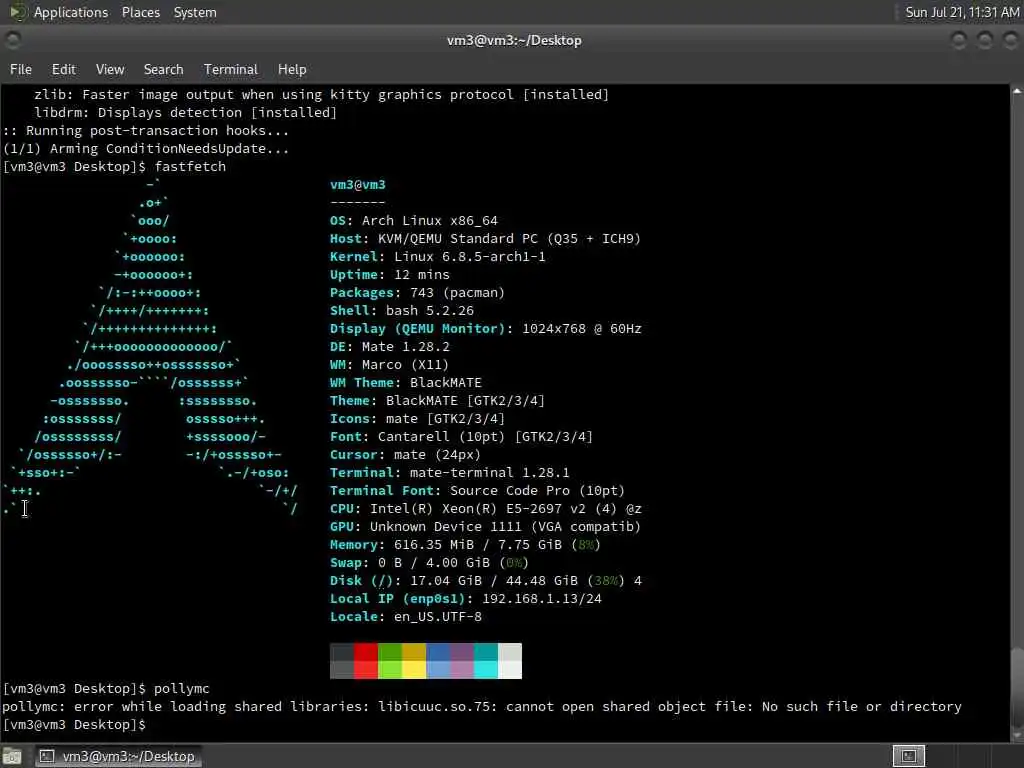The height and width of the screenshot is (768, 1024).
Task: Open the Help menu
Action: [292, 69]
